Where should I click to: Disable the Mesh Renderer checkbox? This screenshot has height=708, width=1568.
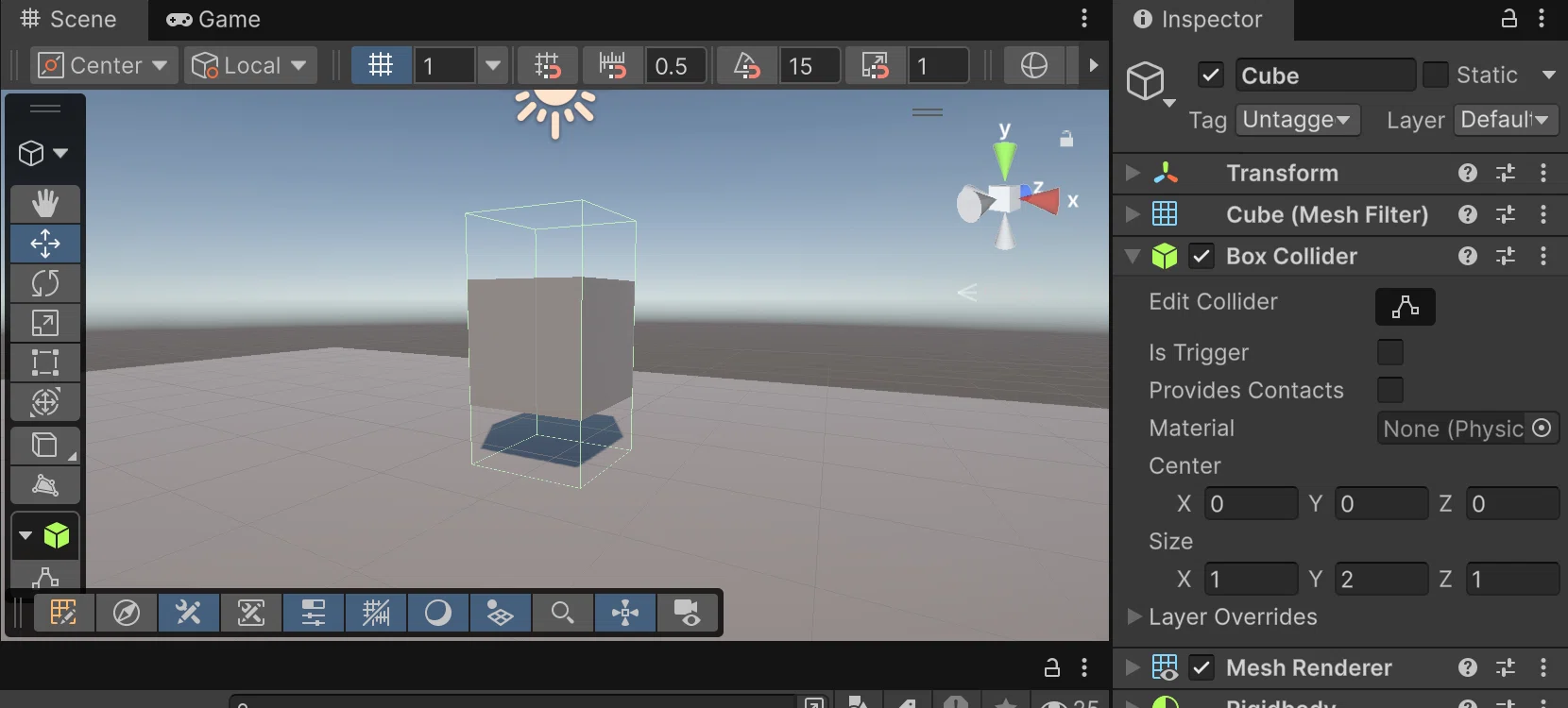tap(1202, 667)
